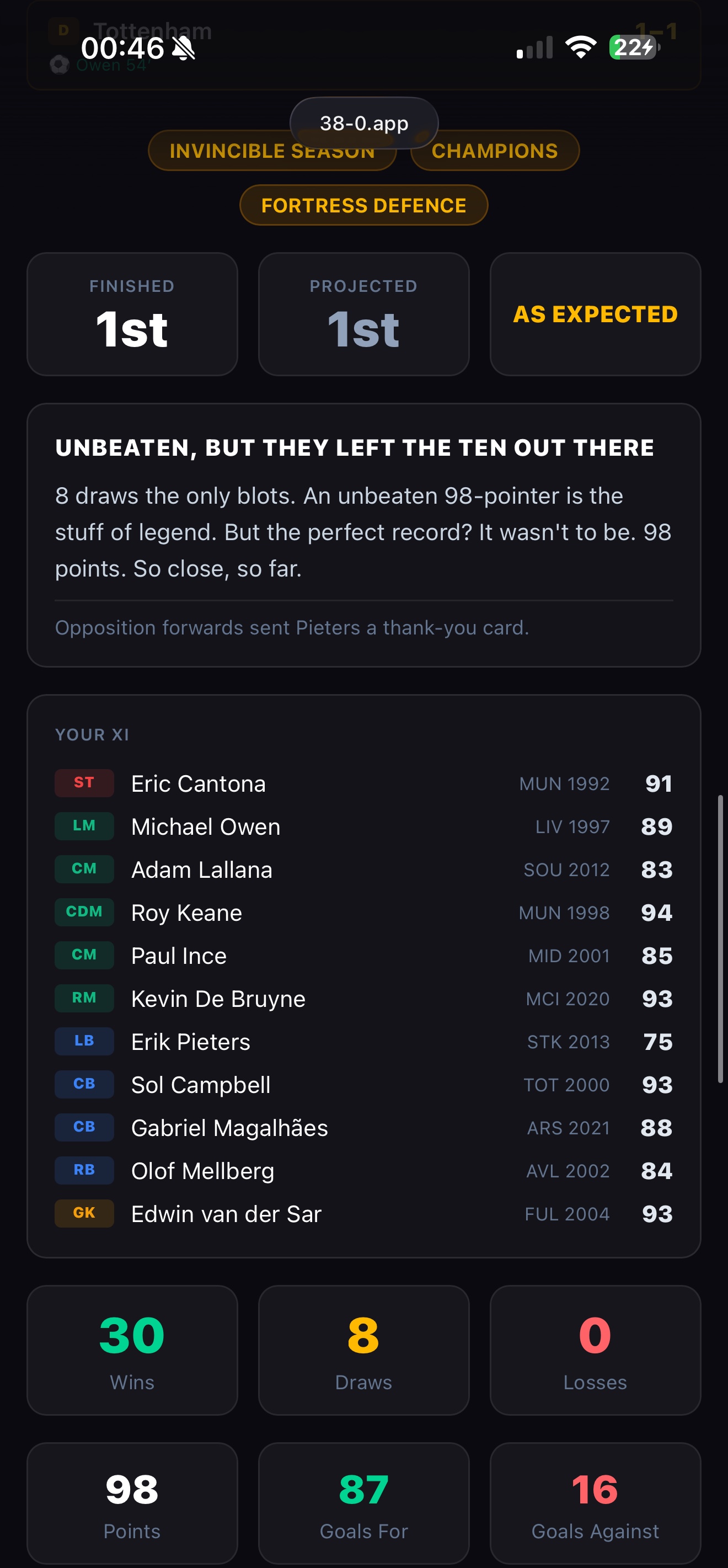Select the Sol Campbell row
Screen dimensions: 728x1568
coord(364,1084)
